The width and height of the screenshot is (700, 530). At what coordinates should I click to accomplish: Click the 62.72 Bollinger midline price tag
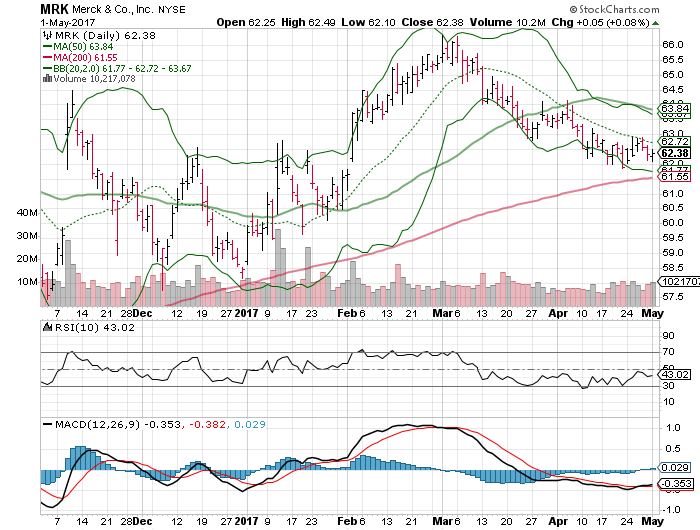[x=675, y=142]
